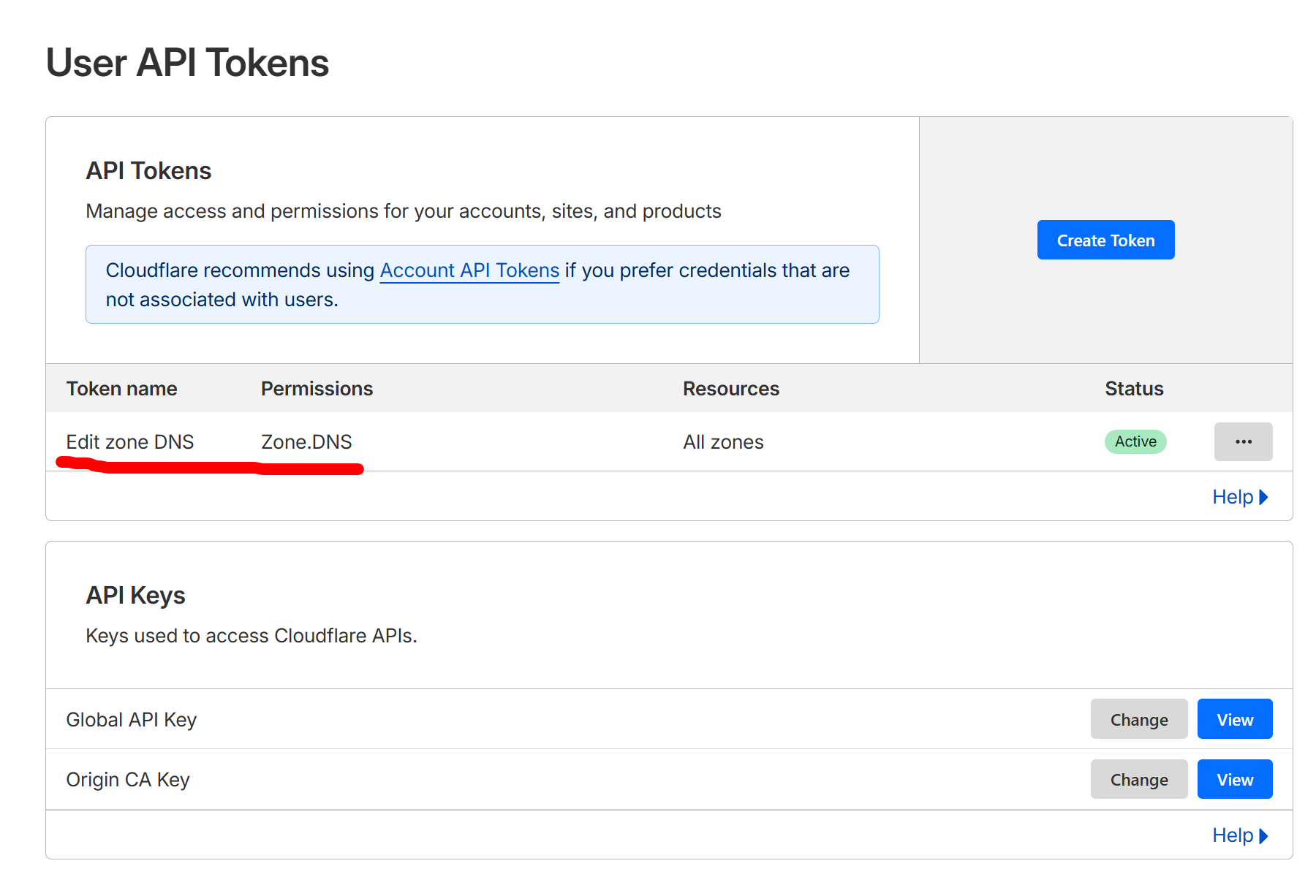Screen dimensions: 1316x896
Task: Click the Active status badge
Action: (x=1135, y=441)
